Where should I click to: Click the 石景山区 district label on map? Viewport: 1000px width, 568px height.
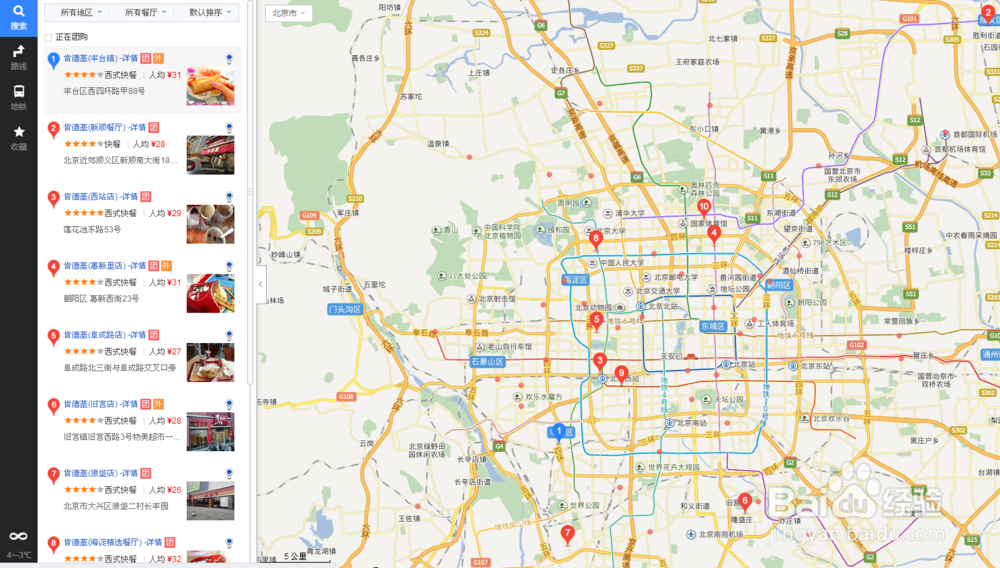click(x=488, y=361)
